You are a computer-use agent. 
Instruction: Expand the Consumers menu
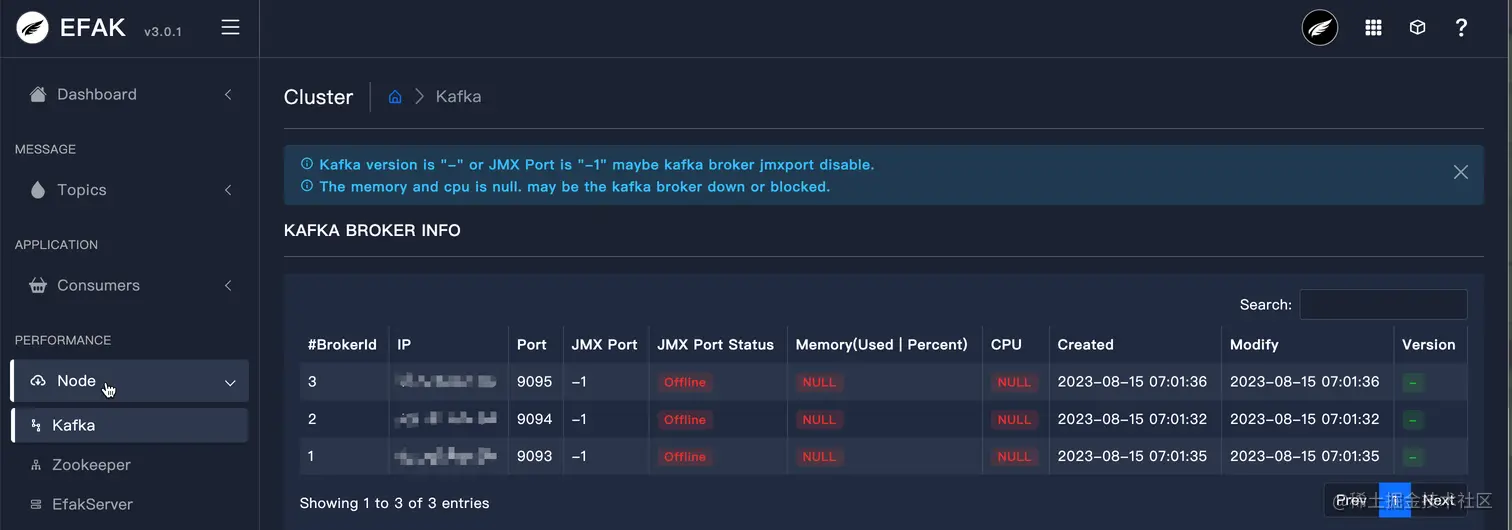pyautogui.click(x=130, y=285)
